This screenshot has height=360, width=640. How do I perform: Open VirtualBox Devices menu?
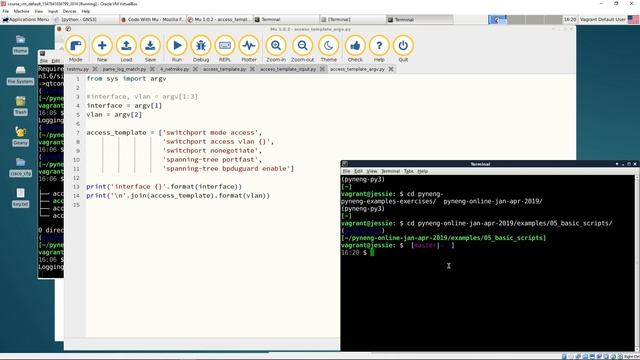(x=69, y=11)
